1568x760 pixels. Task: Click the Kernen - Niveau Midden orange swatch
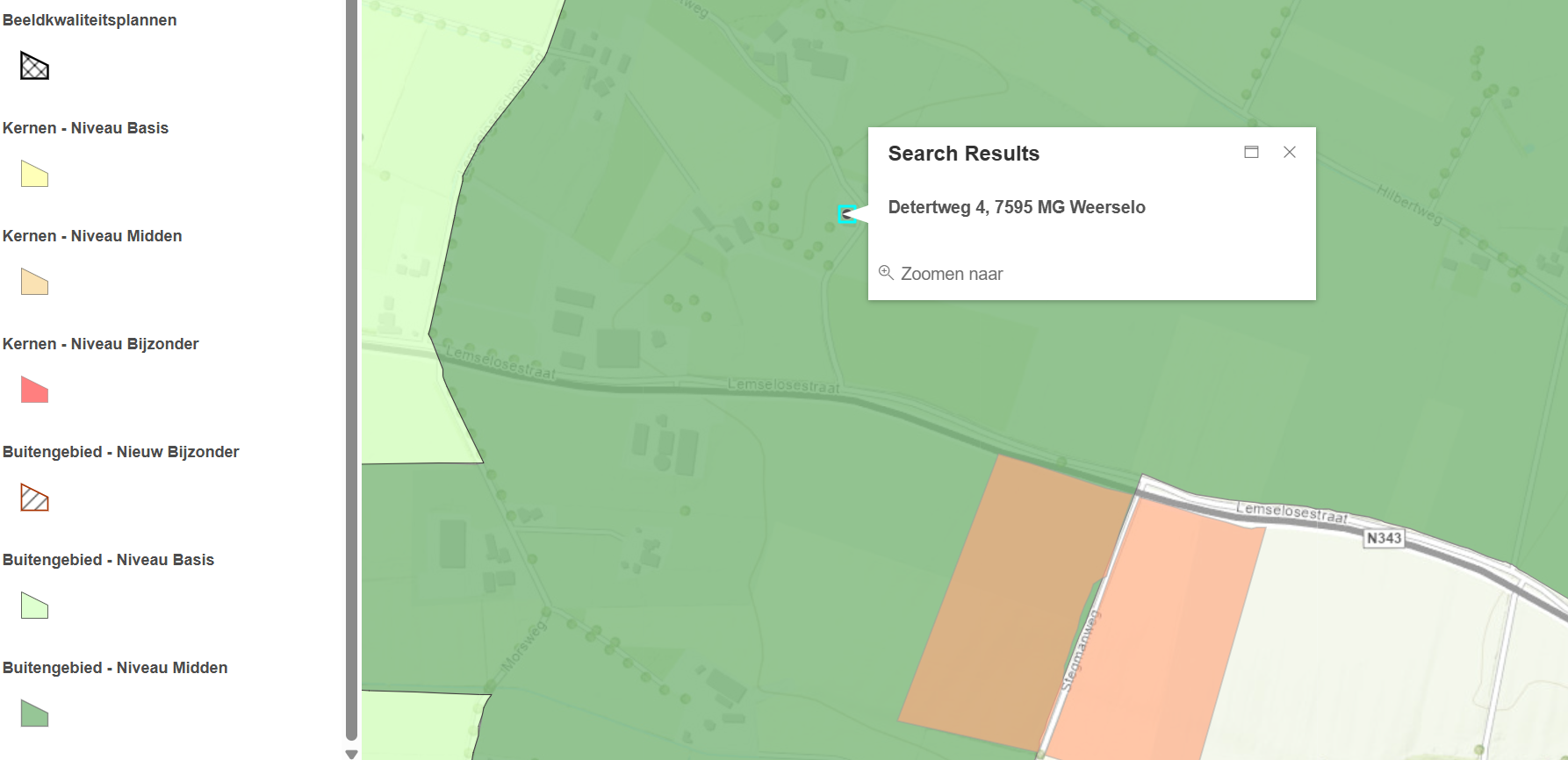coord(34,282)
